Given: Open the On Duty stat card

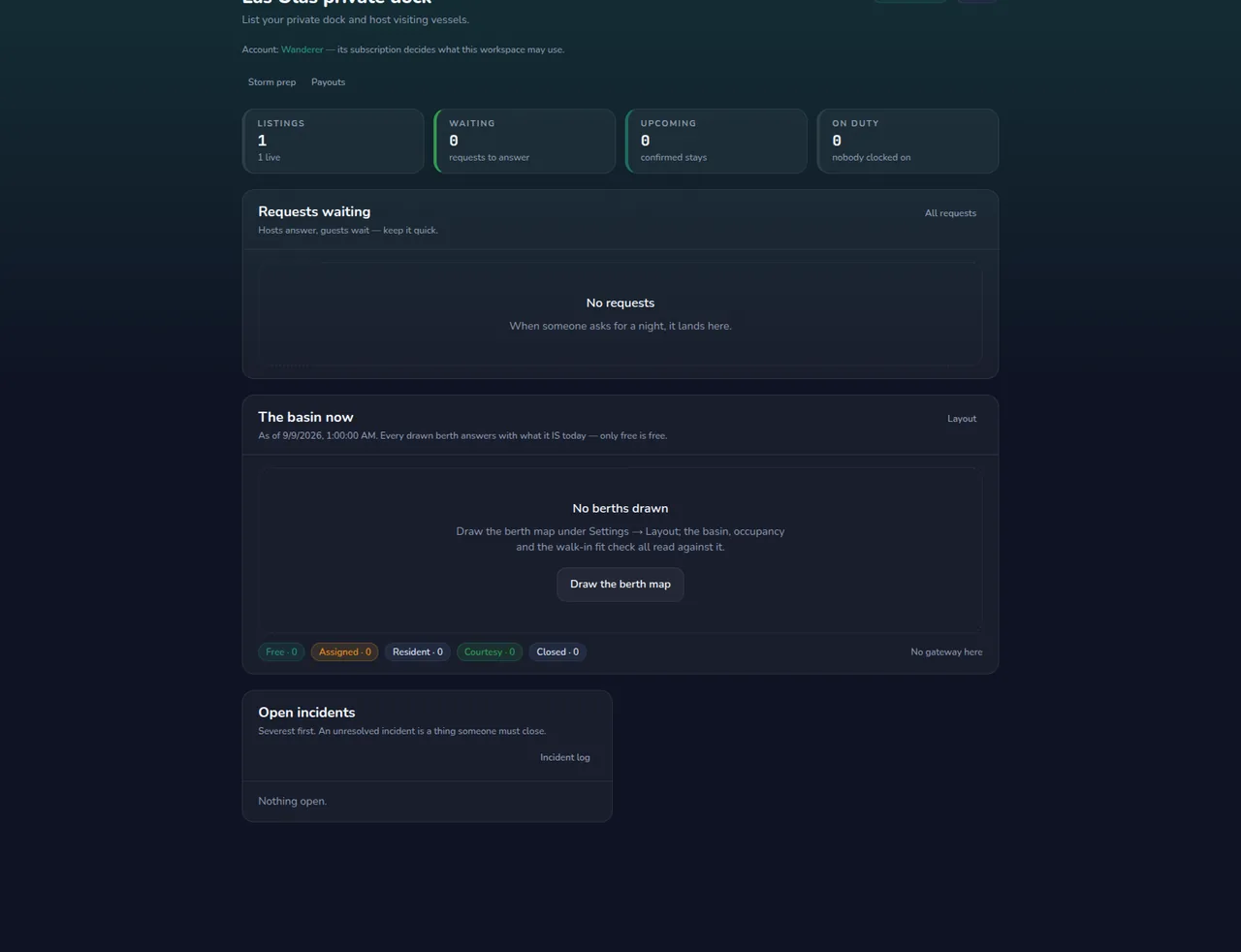Looking at the screenshot, I should point(907,141).
